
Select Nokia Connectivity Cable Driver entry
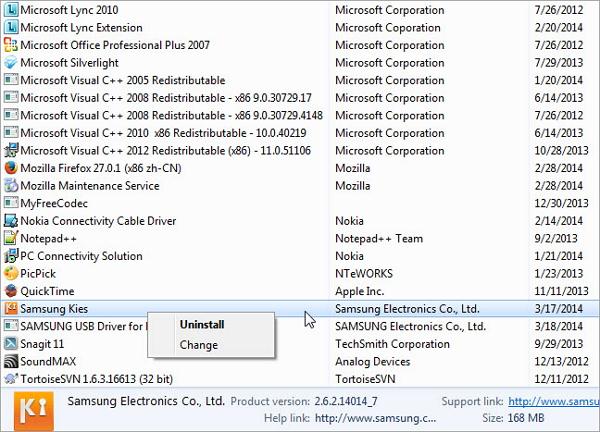point(98,221)
